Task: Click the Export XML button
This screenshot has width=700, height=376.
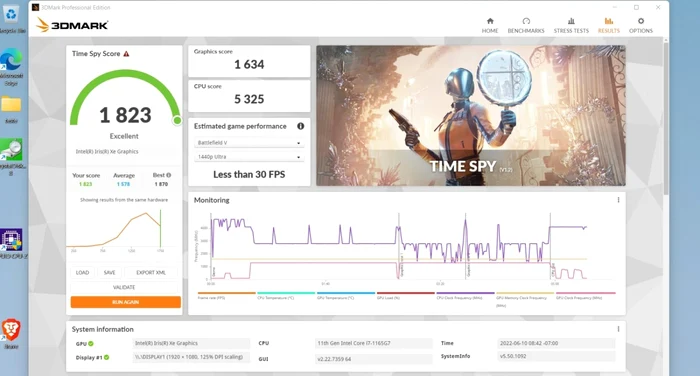Action: [x=151, y=272]
